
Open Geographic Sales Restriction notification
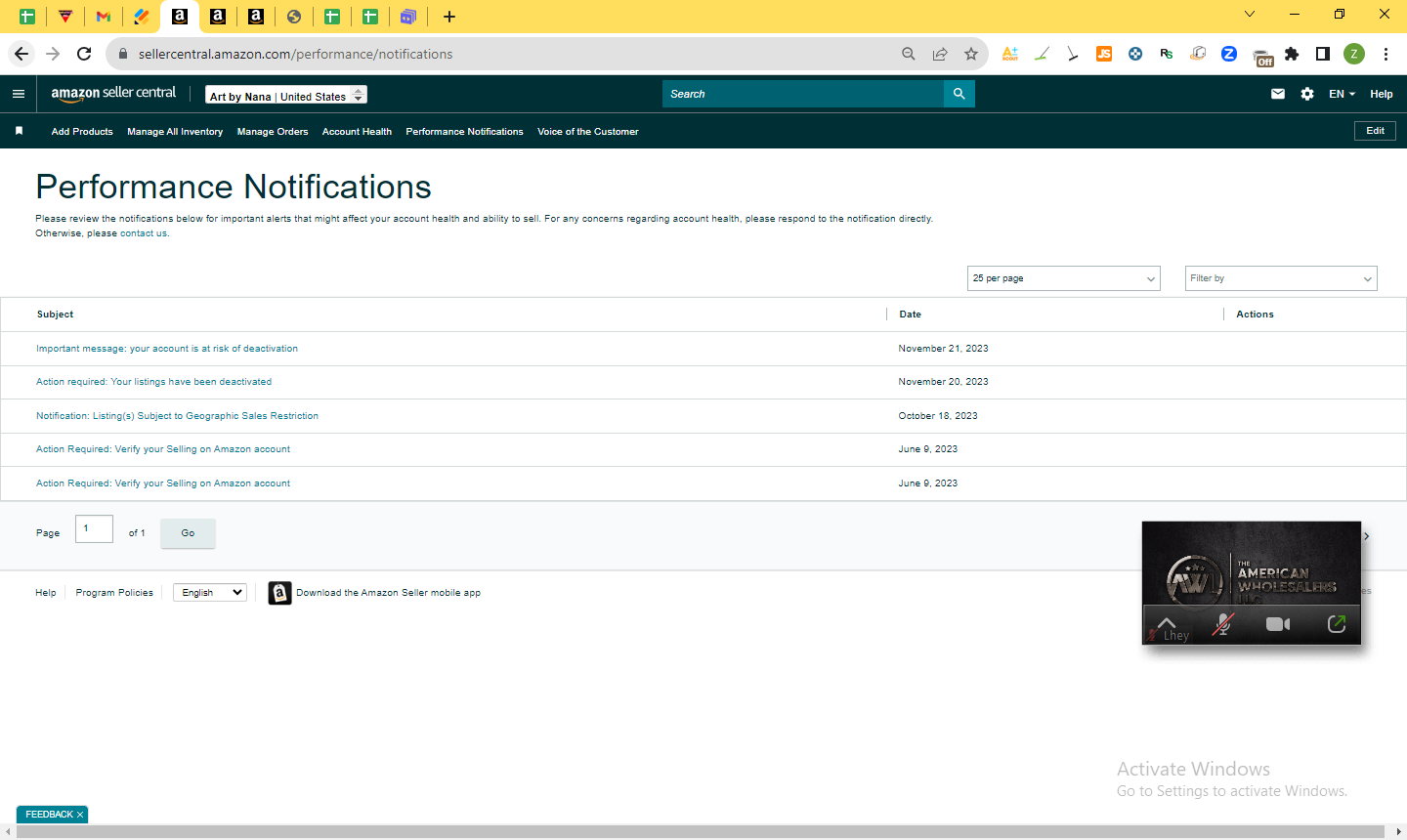point(177,416)
